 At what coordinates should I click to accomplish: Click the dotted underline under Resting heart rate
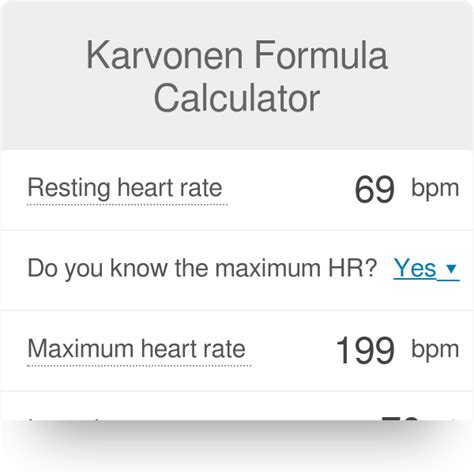click(x=127, y=204)
